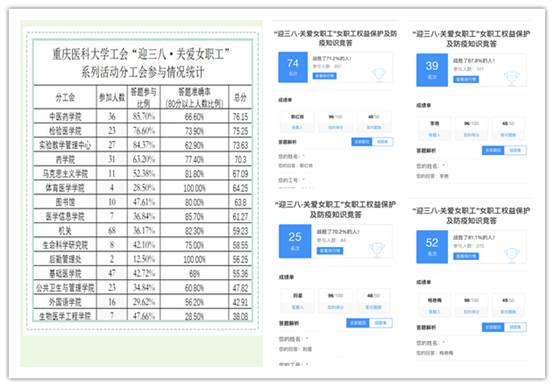The height and width of the screenshot is (387, 554).
Task: Click the 总分 column header in the table
Action: coord(240,97)
